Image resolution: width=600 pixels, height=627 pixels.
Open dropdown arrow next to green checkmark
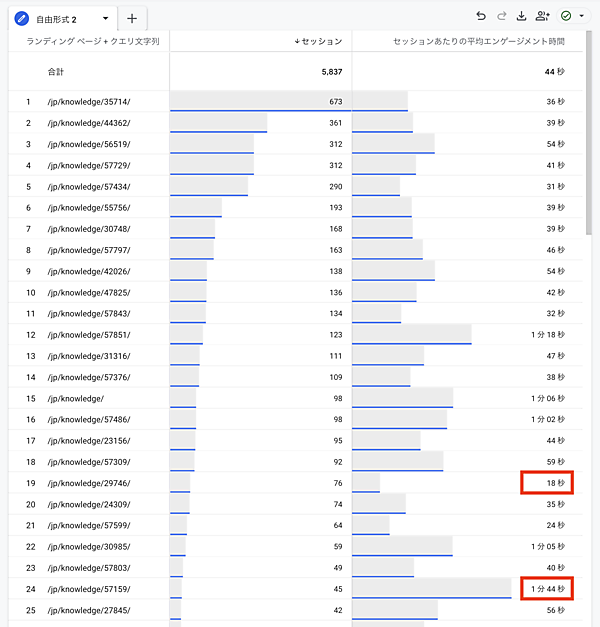(581, 16)
